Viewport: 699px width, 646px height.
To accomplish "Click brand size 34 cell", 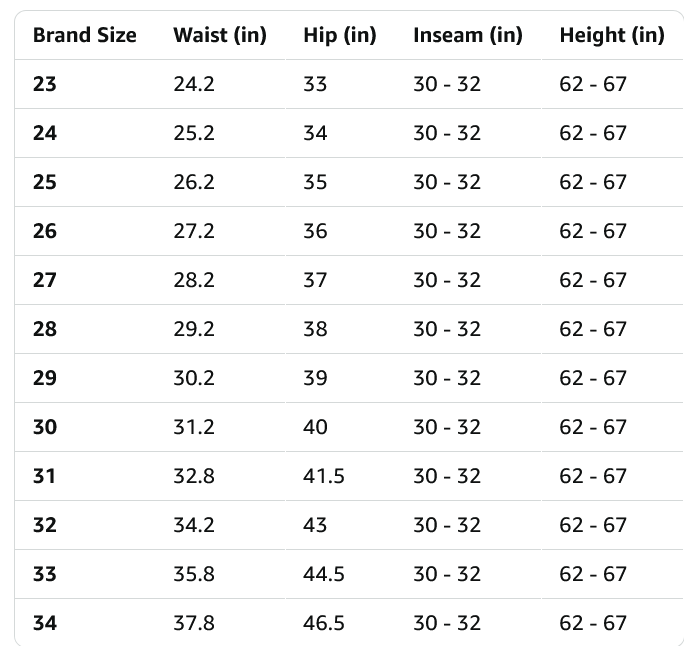I will pos(45,623).
